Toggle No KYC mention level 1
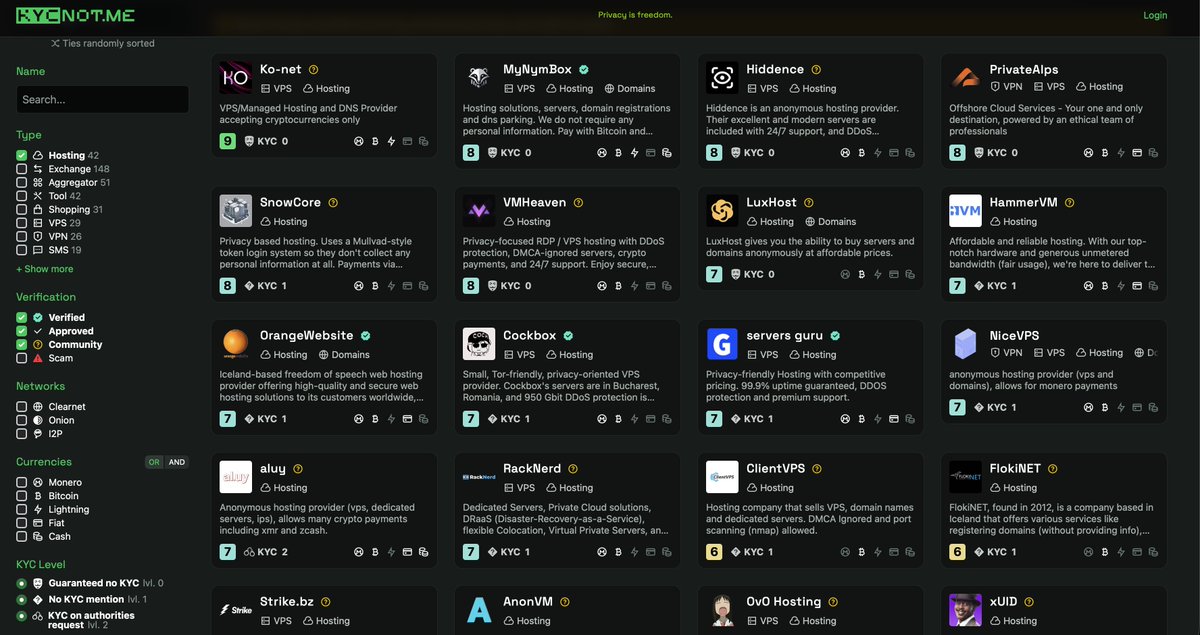The height and width of the screenshot is (635, 1200). (21, 599)
